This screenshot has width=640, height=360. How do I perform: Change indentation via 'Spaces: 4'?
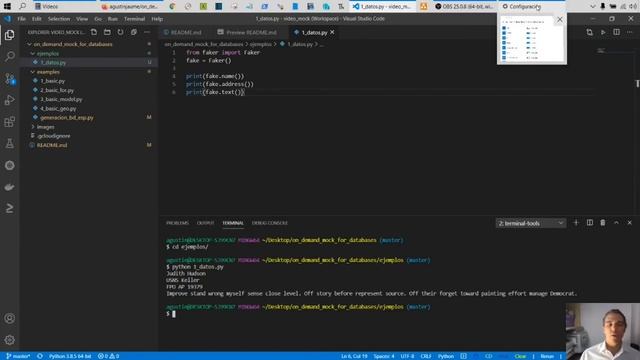point(384,356)
